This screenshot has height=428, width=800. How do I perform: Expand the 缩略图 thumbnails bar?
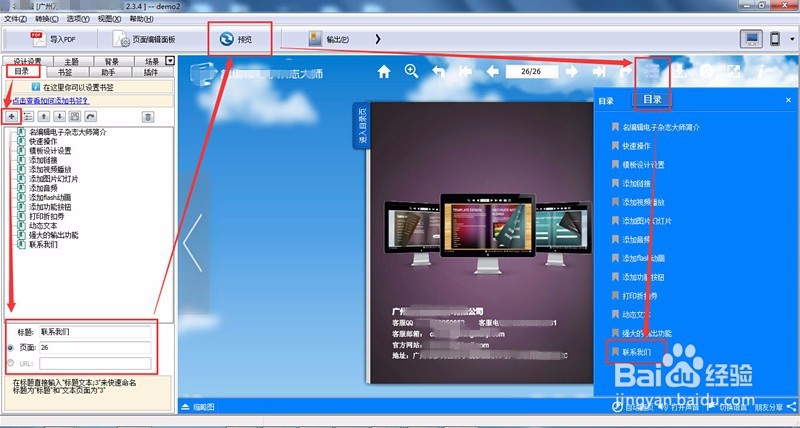(198, 407)
